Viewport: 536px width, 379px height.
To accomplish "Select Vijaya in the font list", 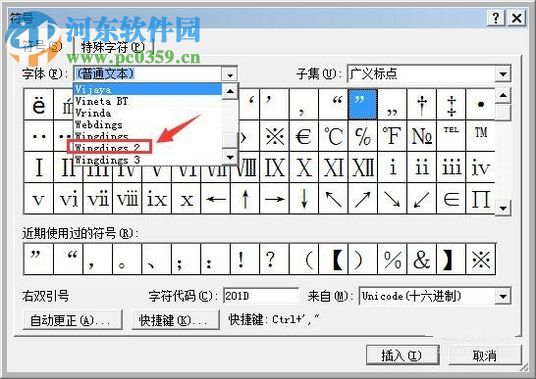I will 148,89.
